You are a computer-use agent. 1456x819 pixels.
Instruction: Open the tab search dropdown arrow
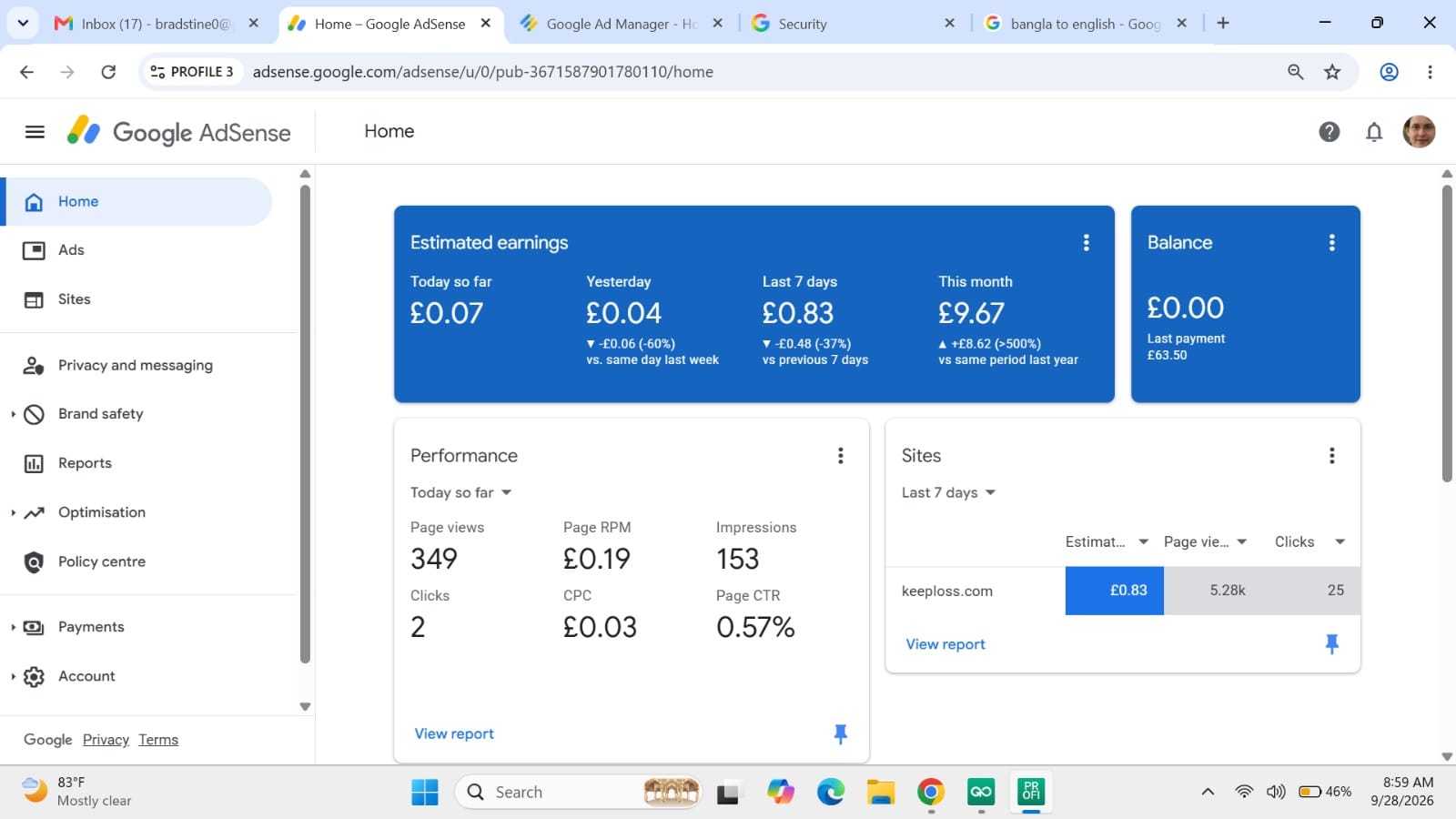[x=22, y=23]
